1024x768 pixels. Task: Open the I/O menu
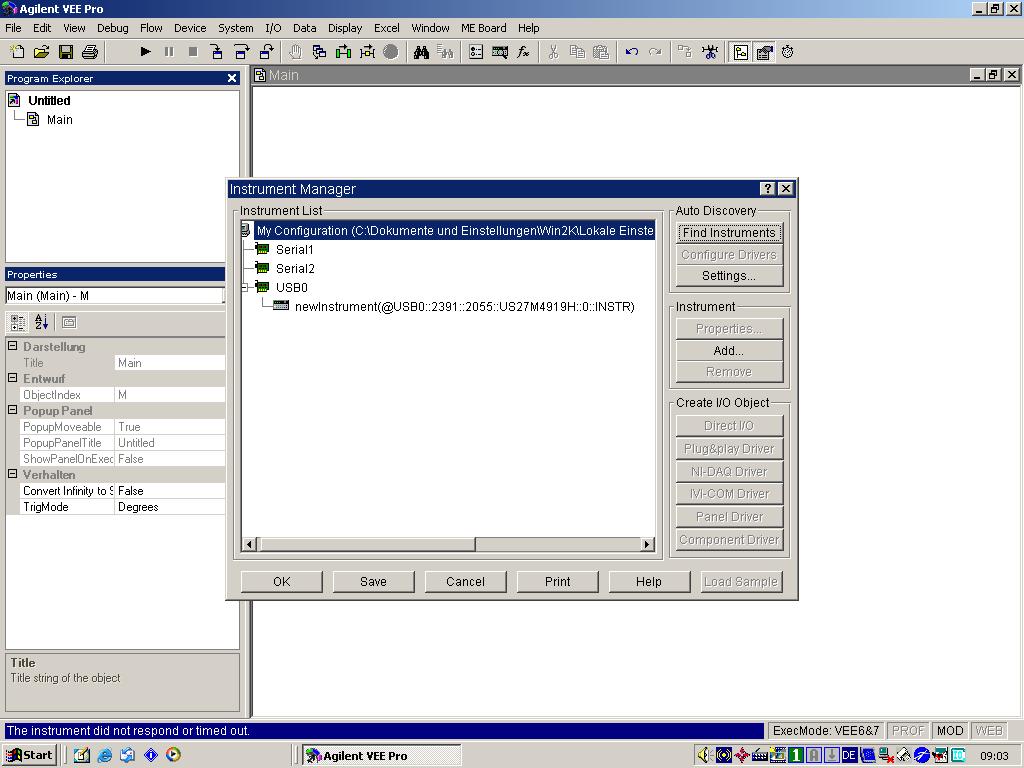273,28
